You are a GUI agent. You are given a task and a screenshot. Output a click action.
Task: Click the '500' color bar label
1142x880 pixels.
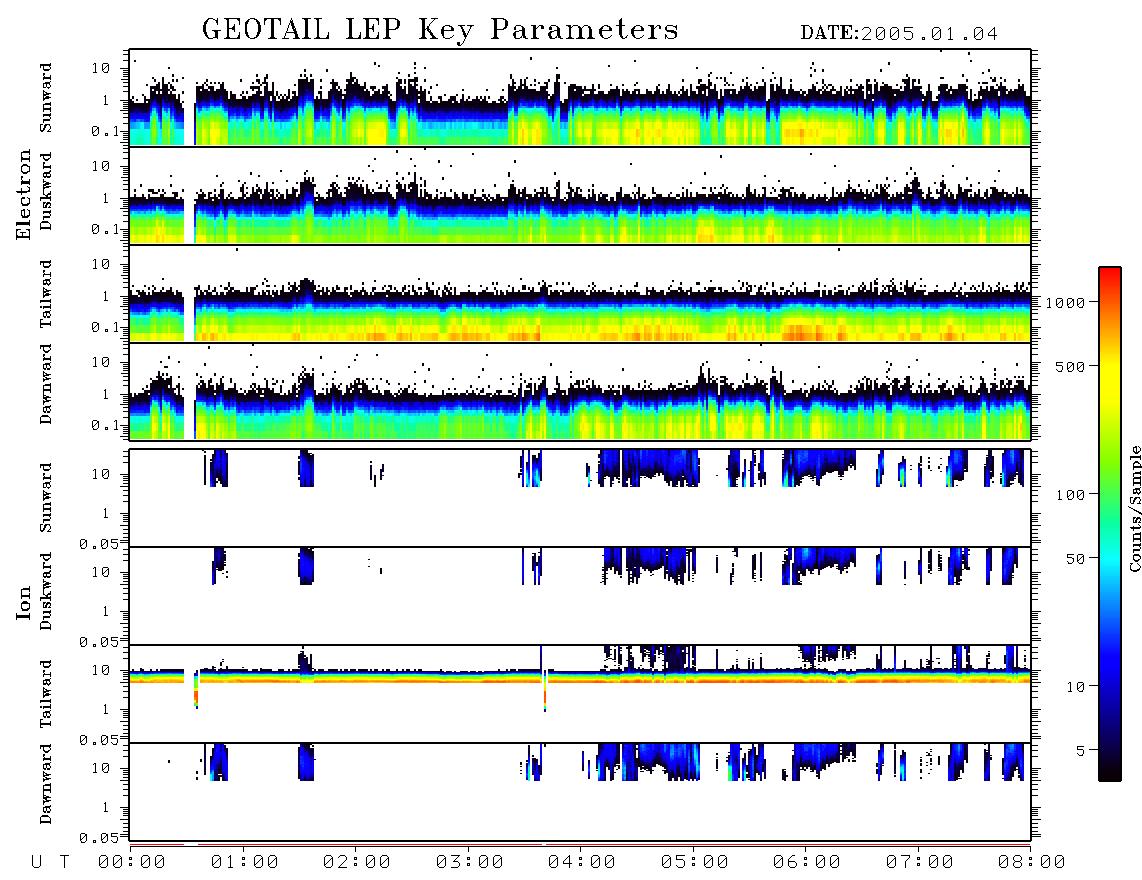point(1070,366)
